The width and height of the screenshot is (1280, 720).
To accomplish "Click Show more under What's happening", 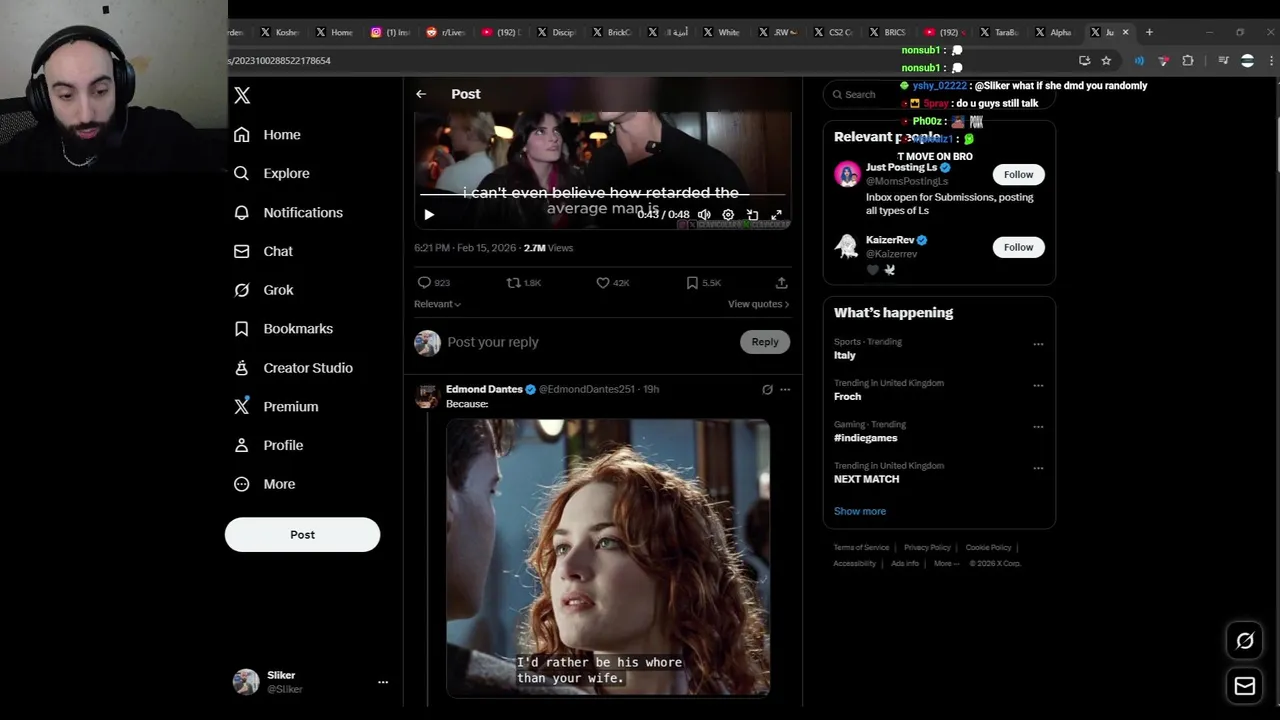I will [x=860, y=511].
